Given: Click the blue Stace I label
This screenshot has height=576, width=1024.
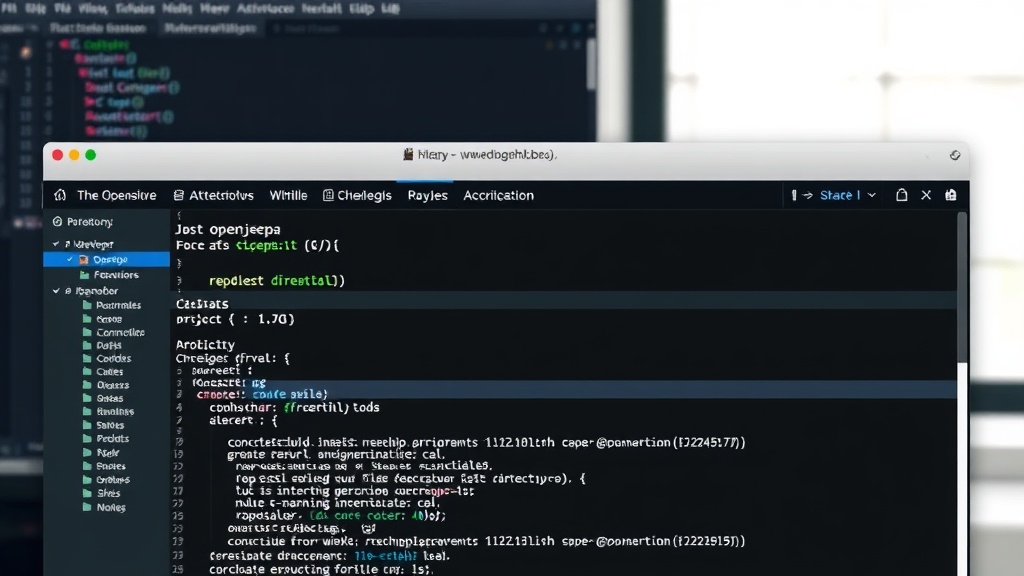Looking at the screenshot, I should 840,195.
